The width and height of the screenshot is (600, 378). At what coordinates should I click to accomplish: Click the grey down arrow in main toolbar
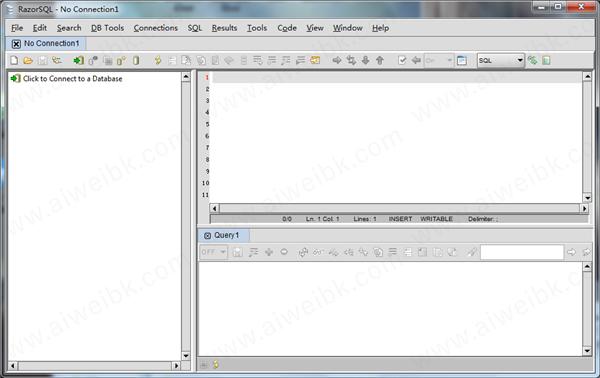tap(365, 60)
